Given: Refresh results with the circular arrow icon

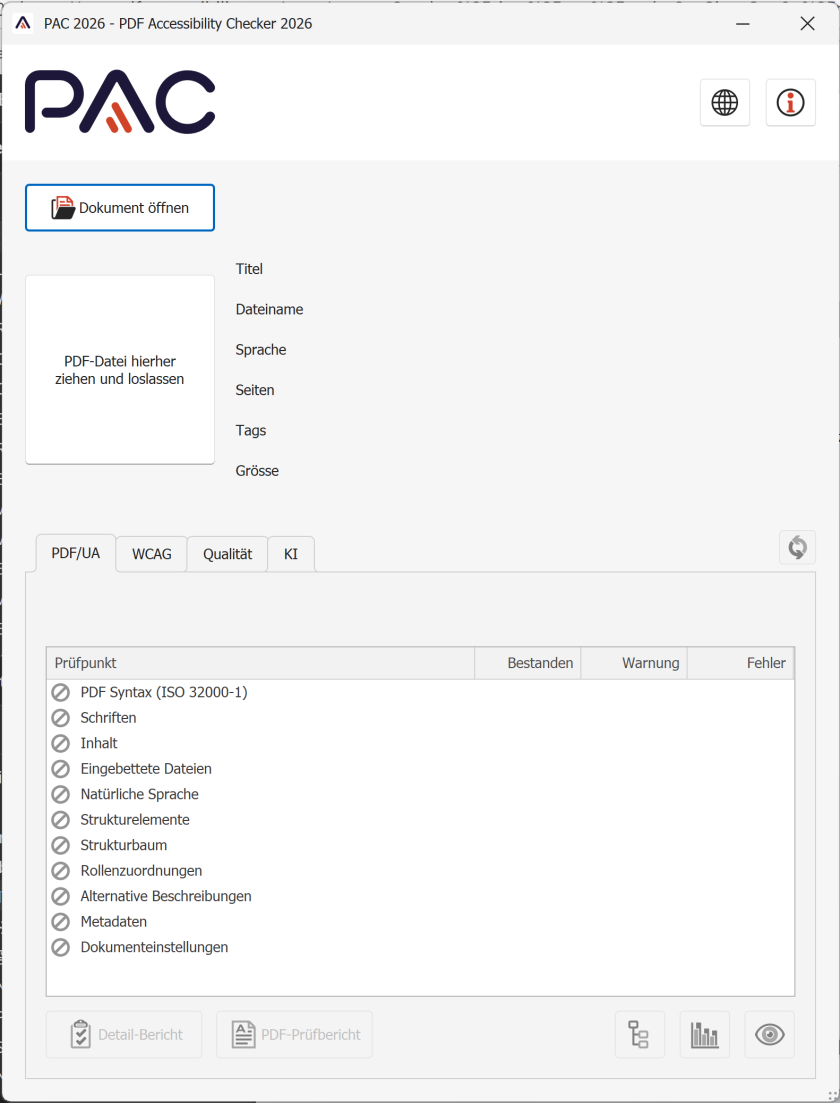Looking at the screenshot, I should [797, 547].
